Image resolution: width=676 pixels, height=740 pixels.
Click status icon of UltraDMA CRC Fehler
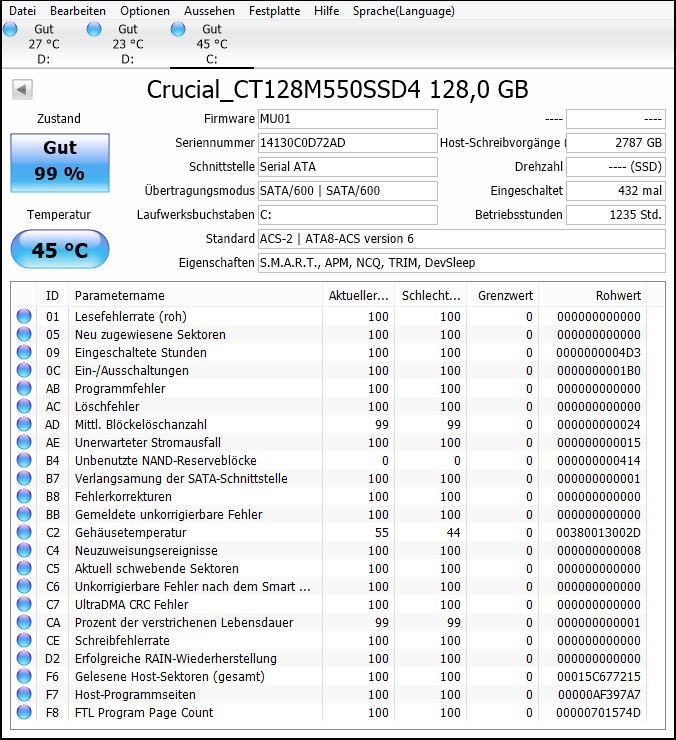[x=24, y=604]
